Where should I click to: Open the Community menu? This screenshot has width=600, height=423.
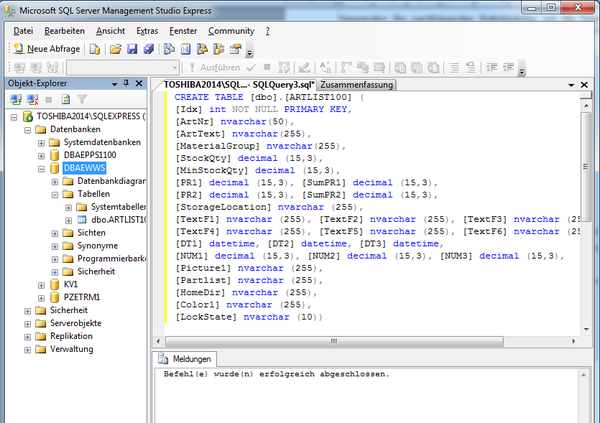point(231,31)
